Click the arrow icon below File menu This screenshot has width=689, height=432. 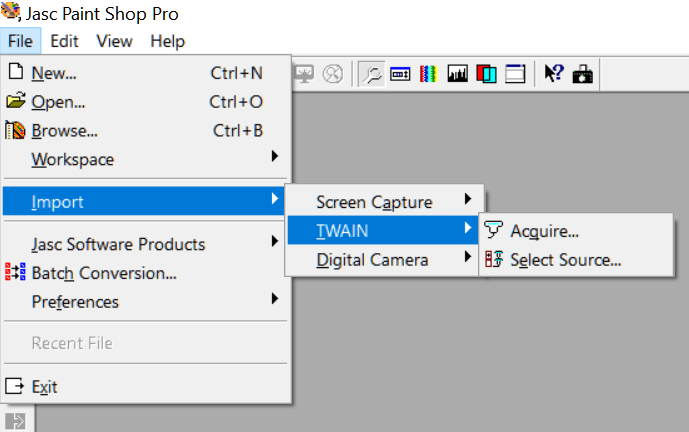[x=15, y=421]
